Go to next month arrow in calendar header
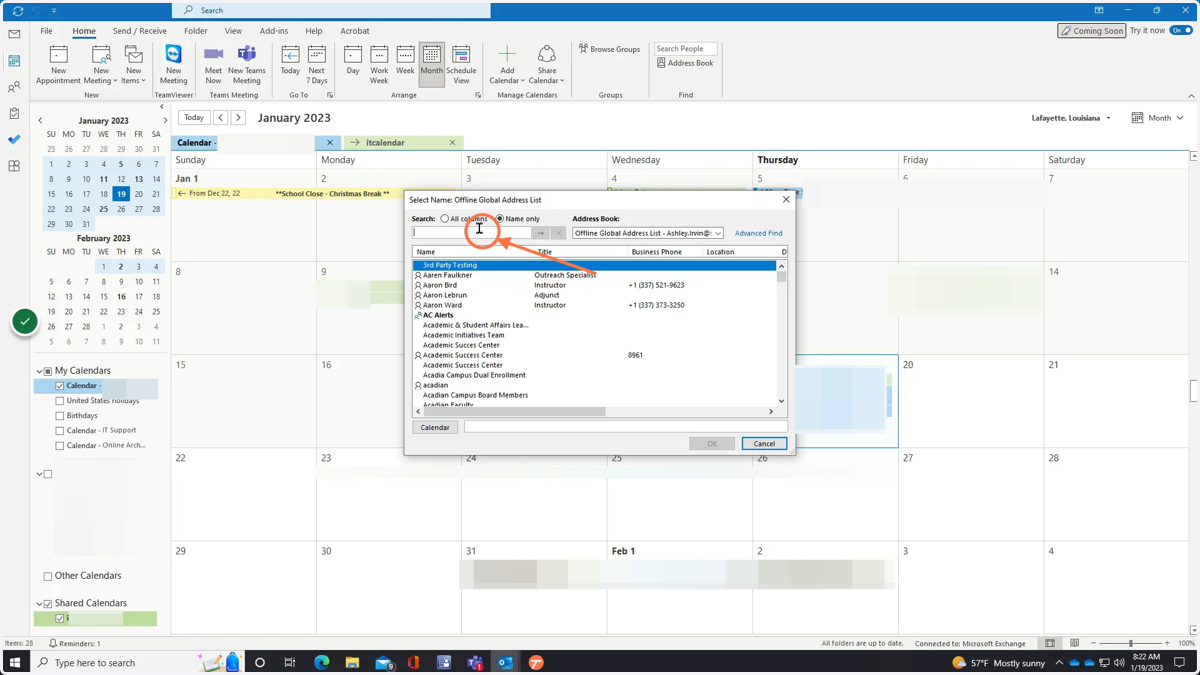Viewport: 1200px width, 675px height. tap(238, 118)
